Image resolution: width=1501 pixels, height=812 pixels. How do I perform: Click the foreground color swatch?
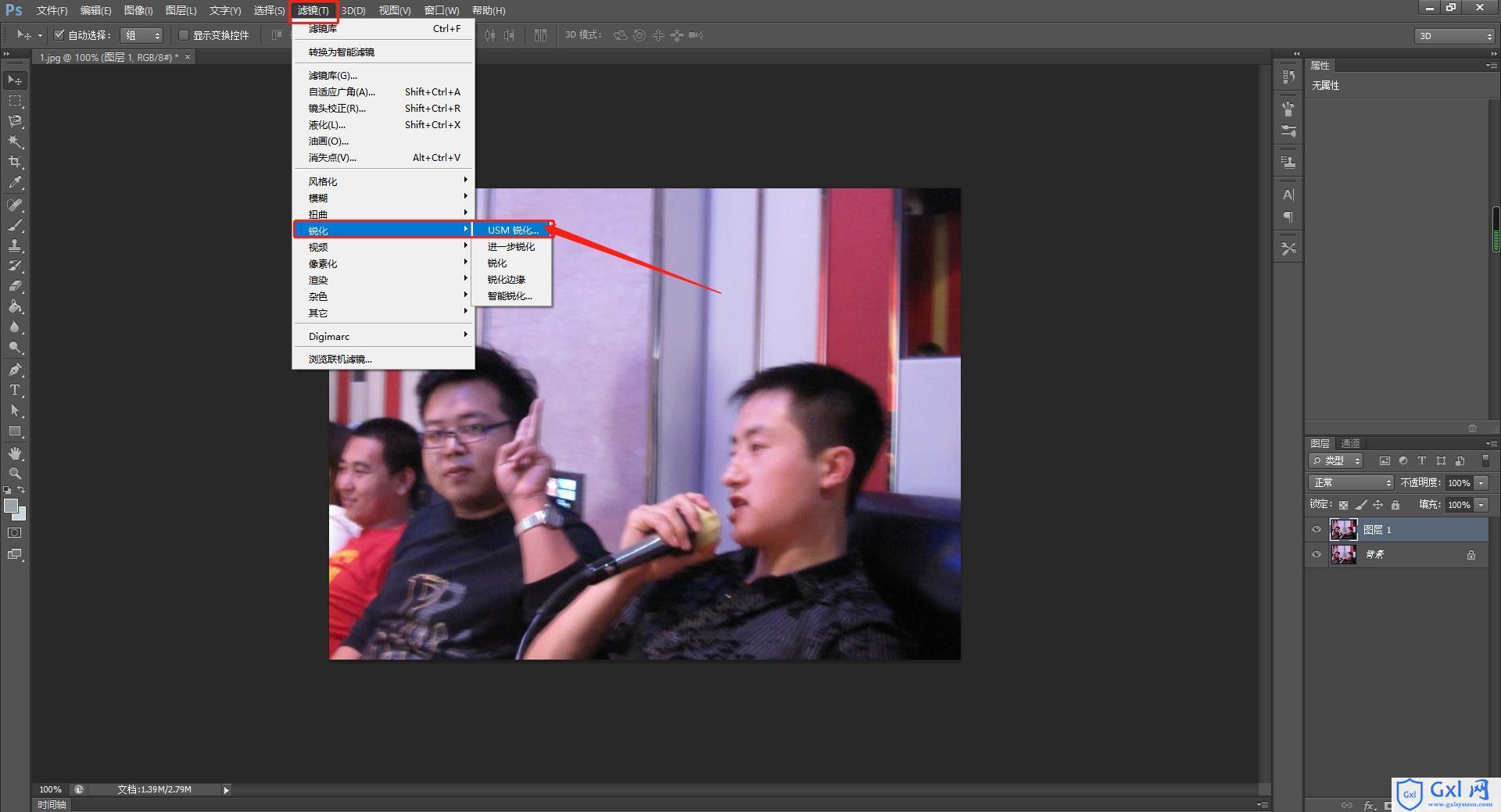pyautogui.click(x=11, y=506)
